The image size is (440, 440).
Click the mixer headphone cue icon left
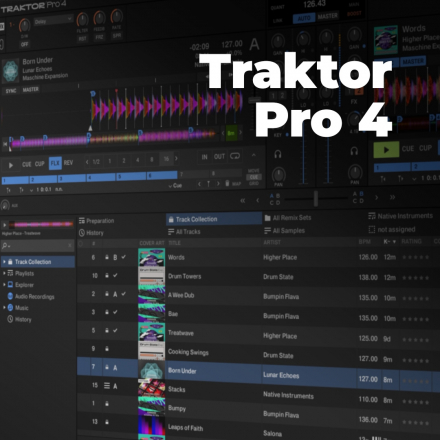(x=278, y=154)
